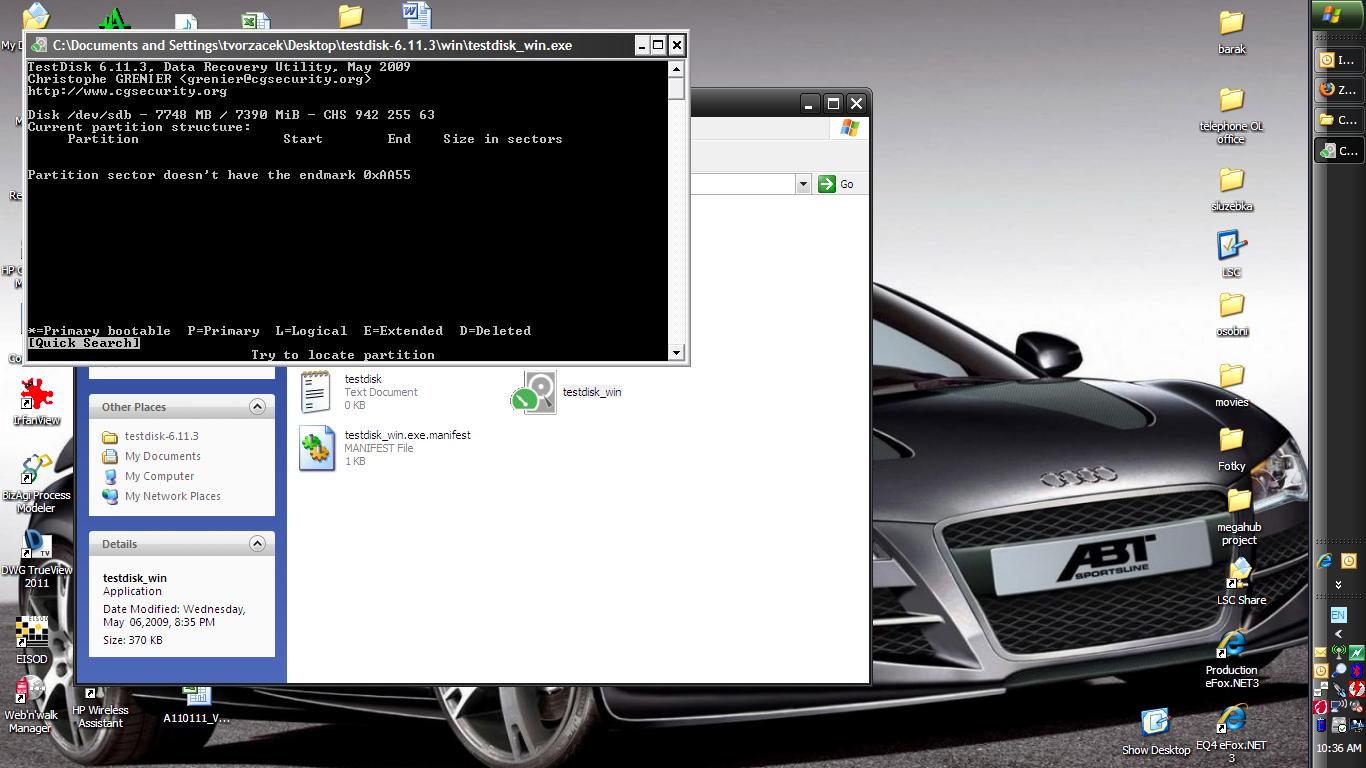The image size is (1366, 768).
Task: Open My Network Places link
Action: point(172,496)
